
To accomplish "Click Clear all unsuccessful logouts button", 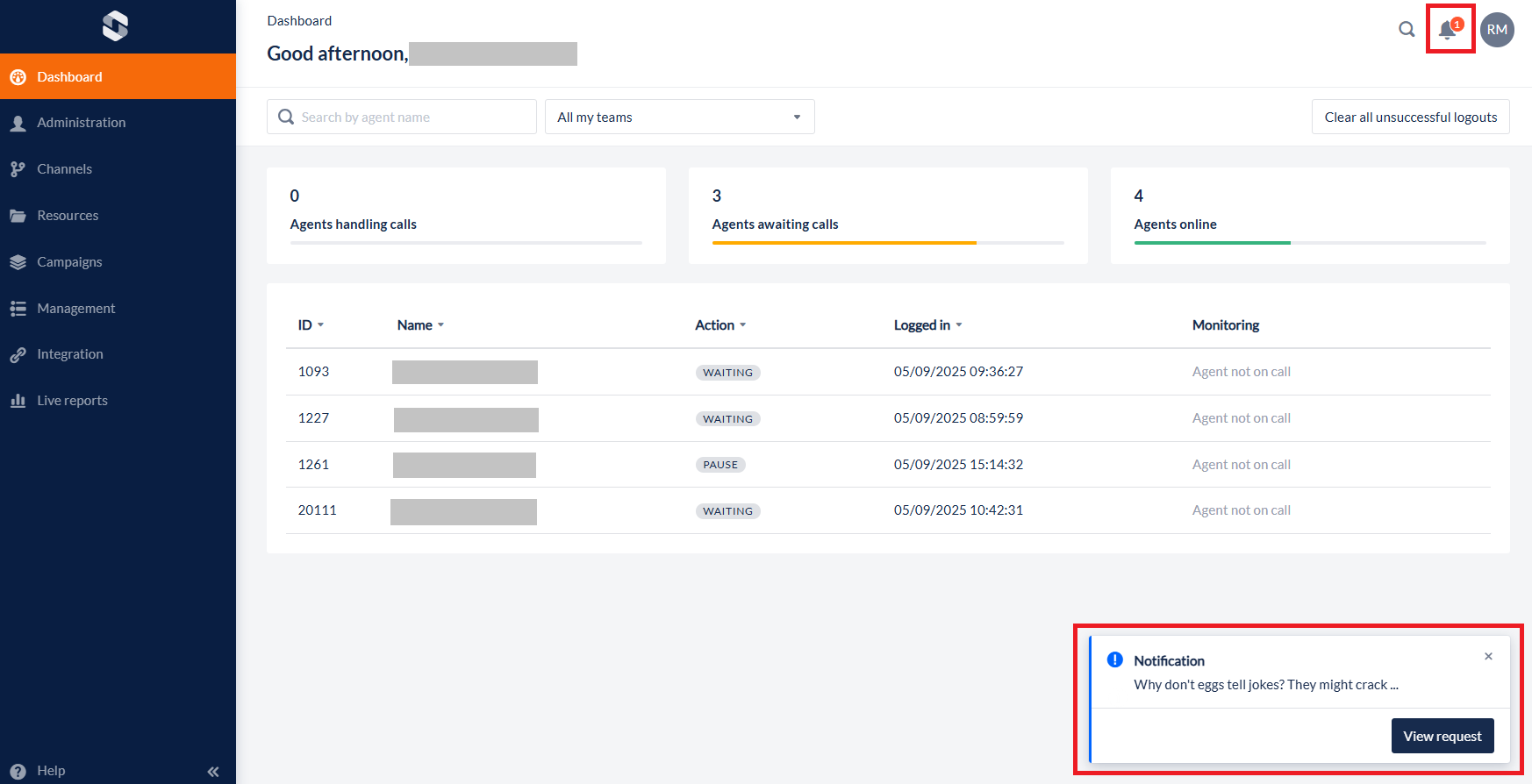I will pos(1410,117).
